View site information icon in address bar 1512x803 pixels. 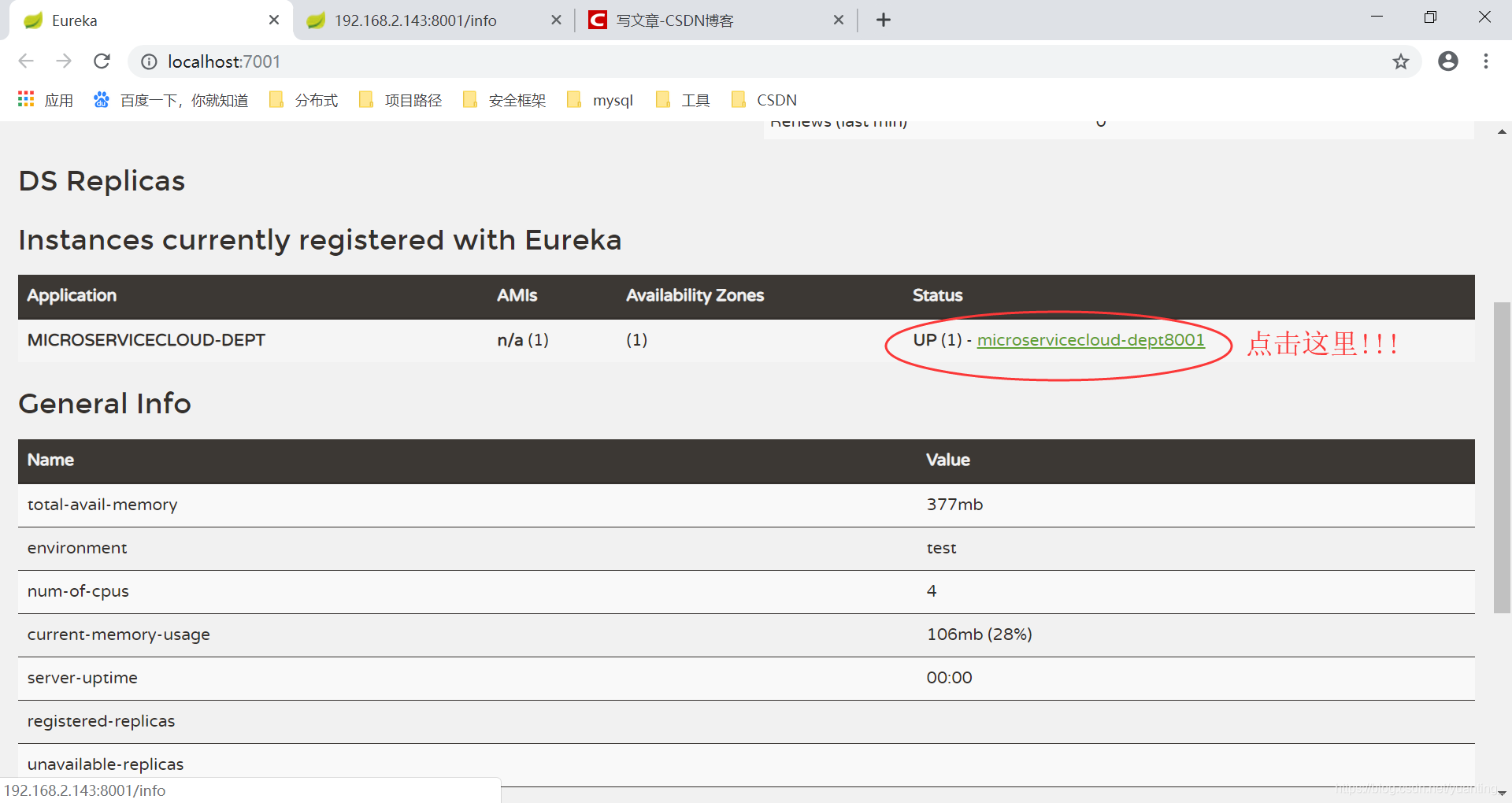(149, 61)
